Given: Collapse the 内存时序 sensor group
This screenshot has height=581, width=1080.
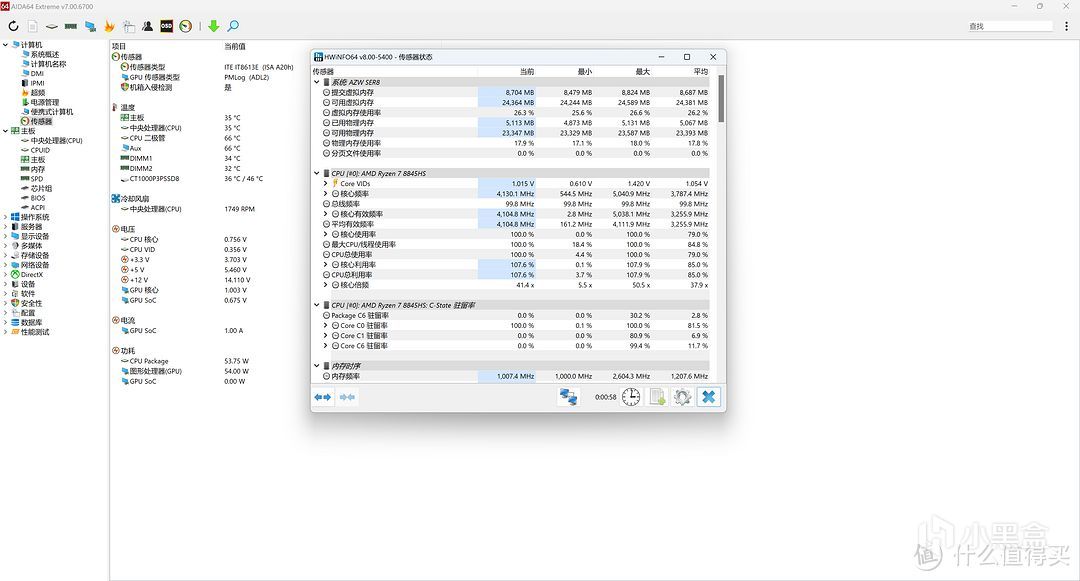Looking at the screenshot, I should (317, 366).
